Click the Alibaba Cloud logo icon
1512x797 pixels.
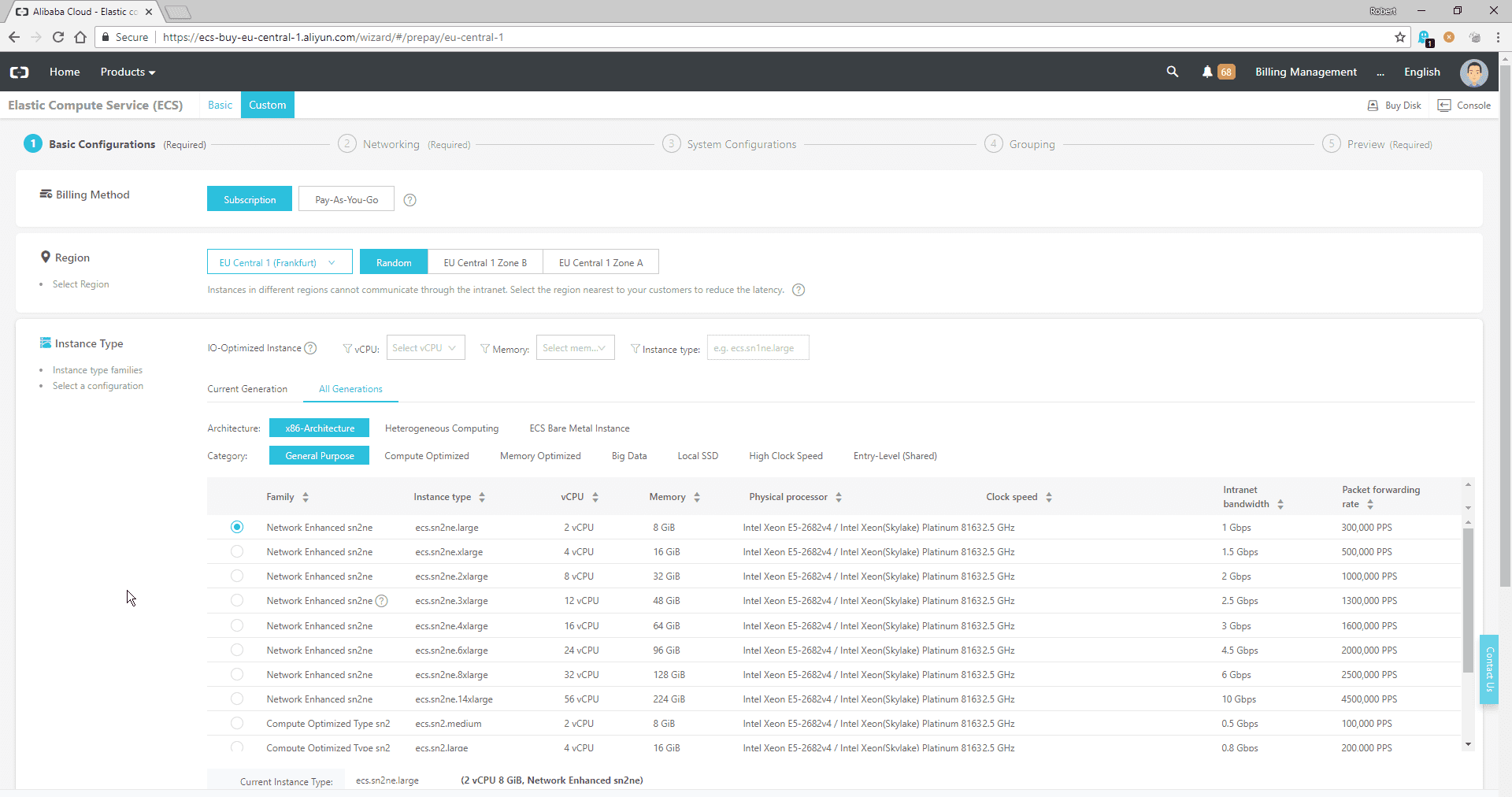[x=20, y=72]
